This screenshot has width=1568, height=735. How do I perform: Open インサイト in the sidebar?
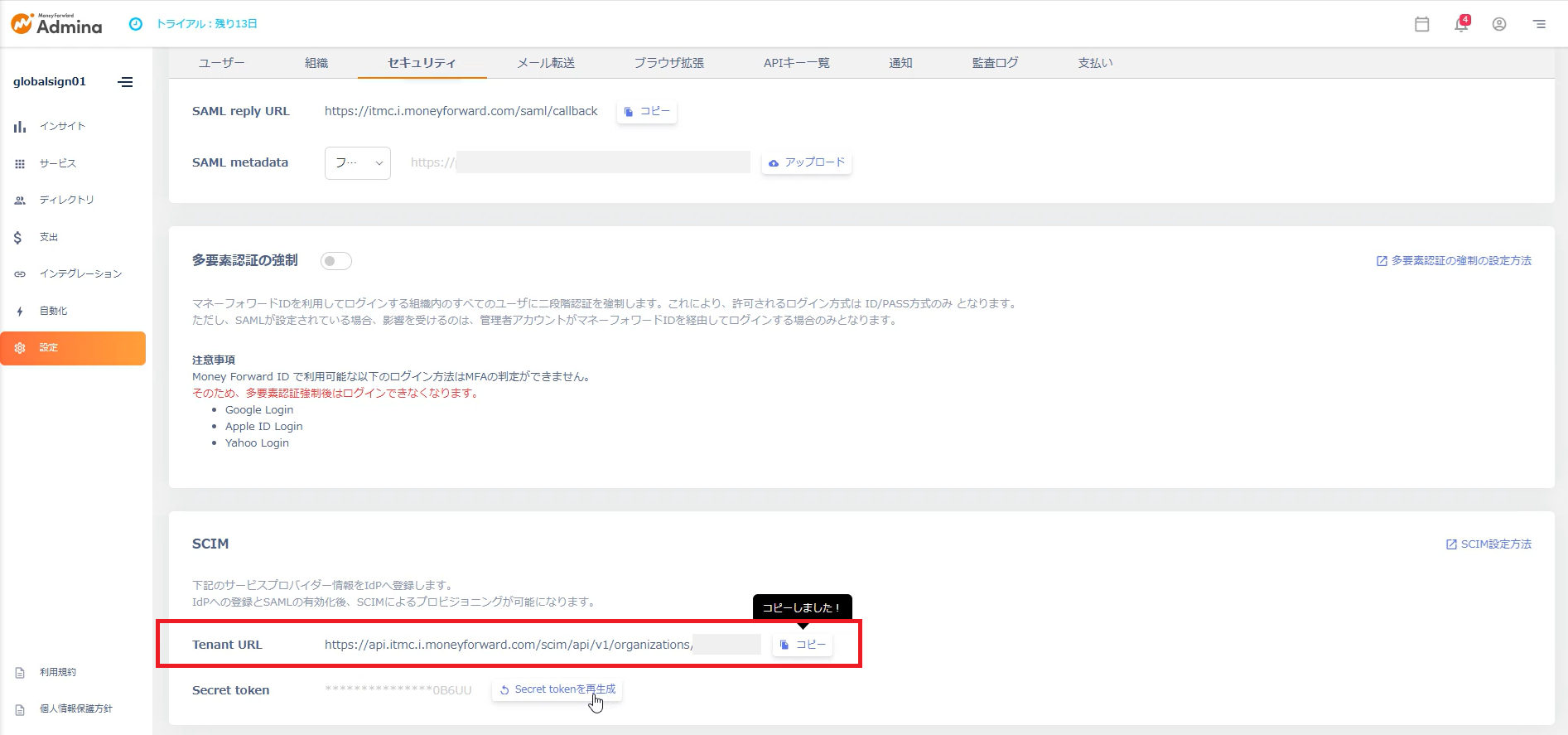[73, 126]
